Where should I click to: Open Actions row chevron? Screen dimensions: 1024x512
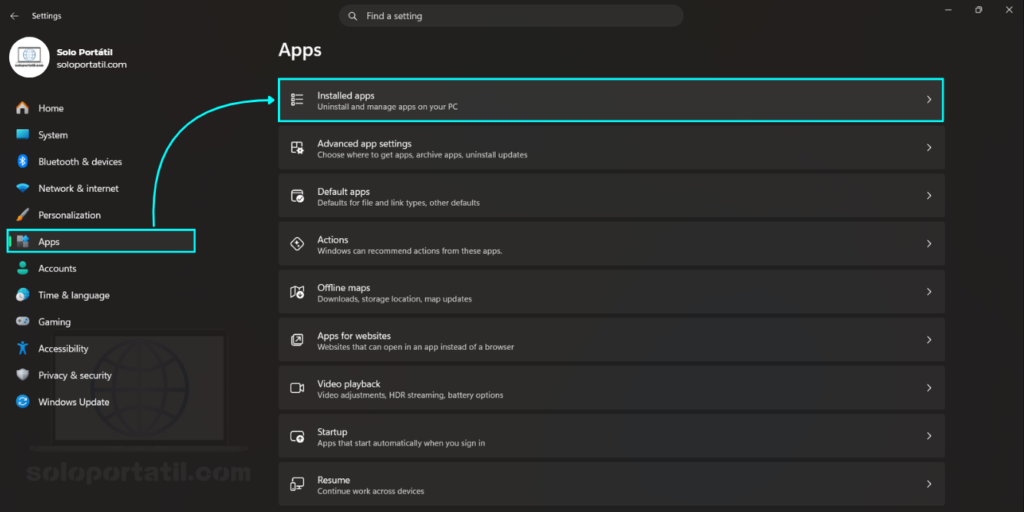[x=929, y=244]
